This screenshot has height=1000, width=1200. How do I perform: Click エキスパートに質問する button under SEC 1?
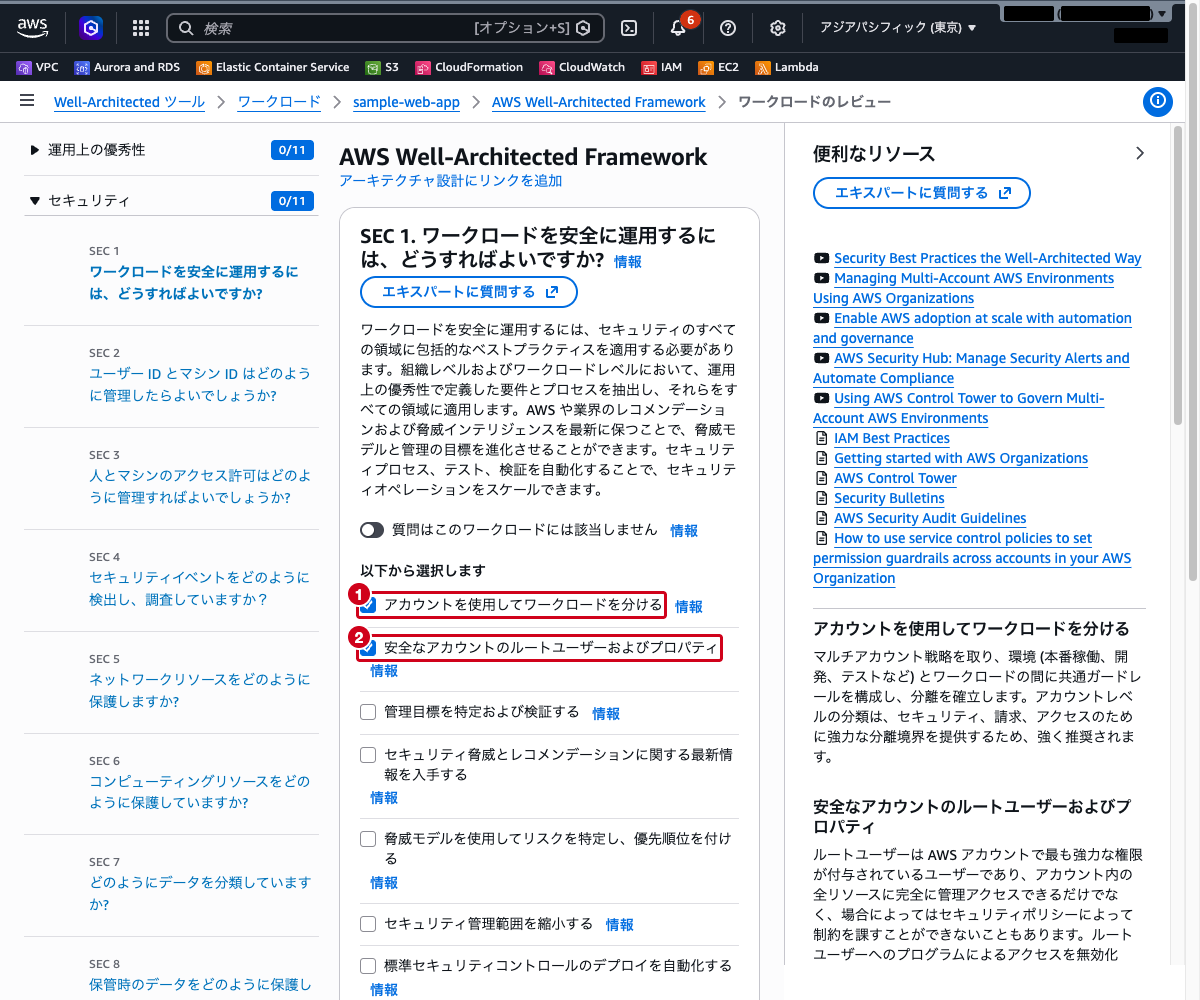tap(469, 292)
